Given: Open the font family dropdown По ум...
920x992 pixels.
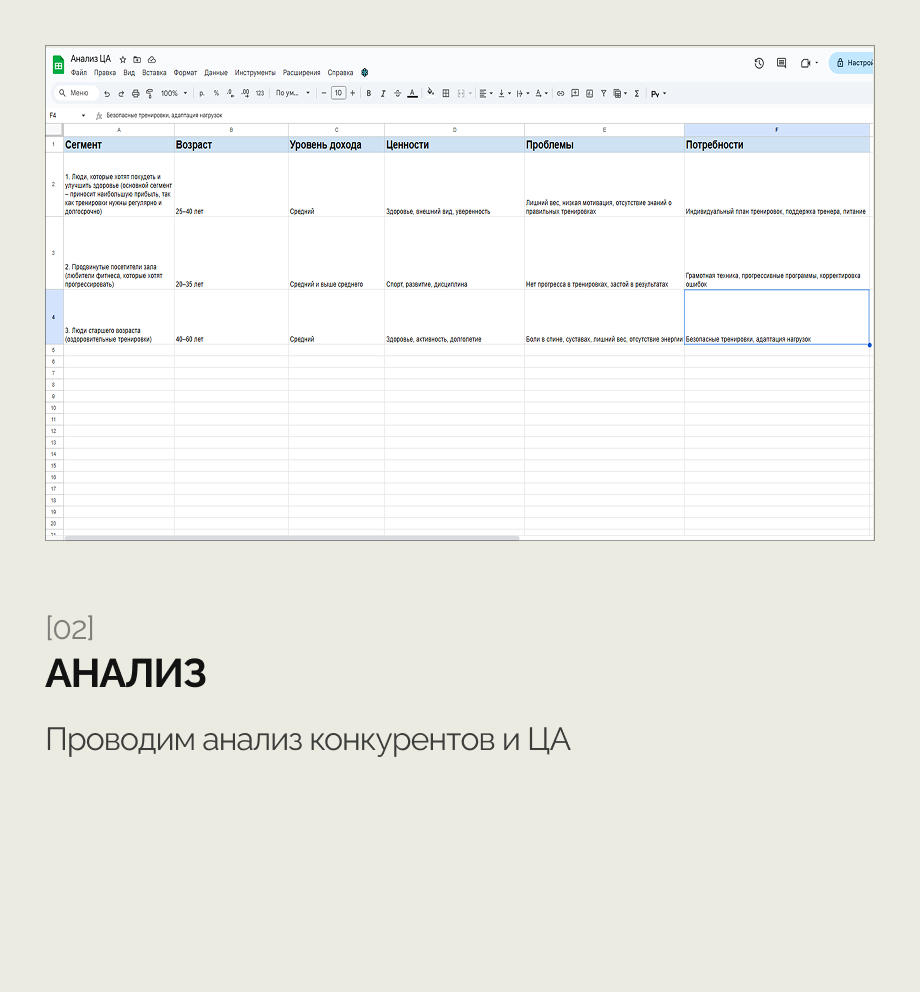Looking at the screenshot, I should click(x=293, y=94).
